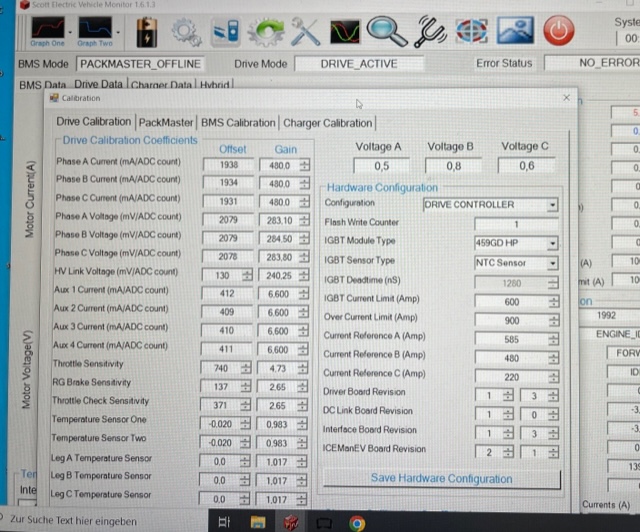Screen dimensions: 640x532
Task: Switch to the Charger Calibration tab
Action: coord(327,123)
